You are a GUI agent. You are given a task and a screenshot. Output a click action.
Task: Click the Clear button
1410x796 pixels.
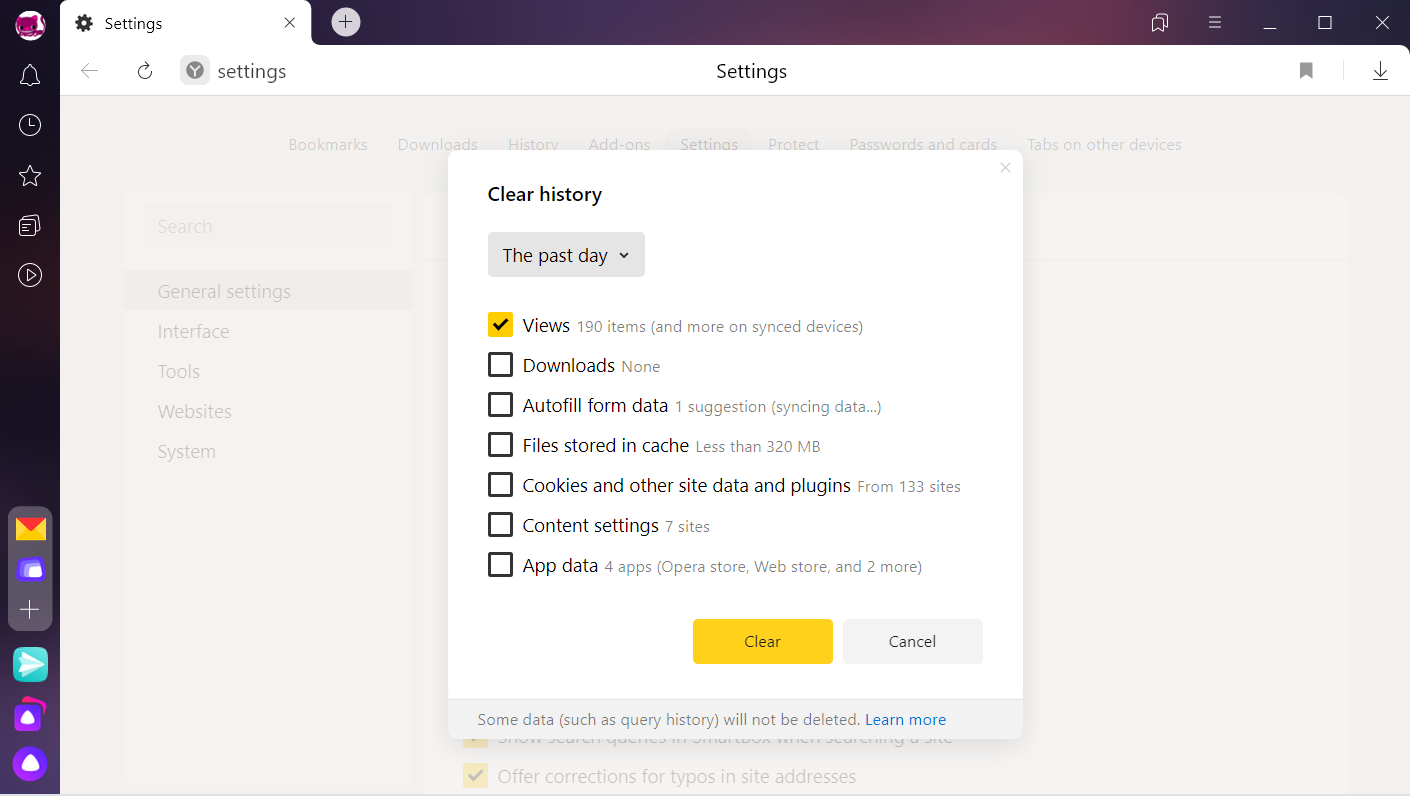pyautogui.click(x=762, y=641)
